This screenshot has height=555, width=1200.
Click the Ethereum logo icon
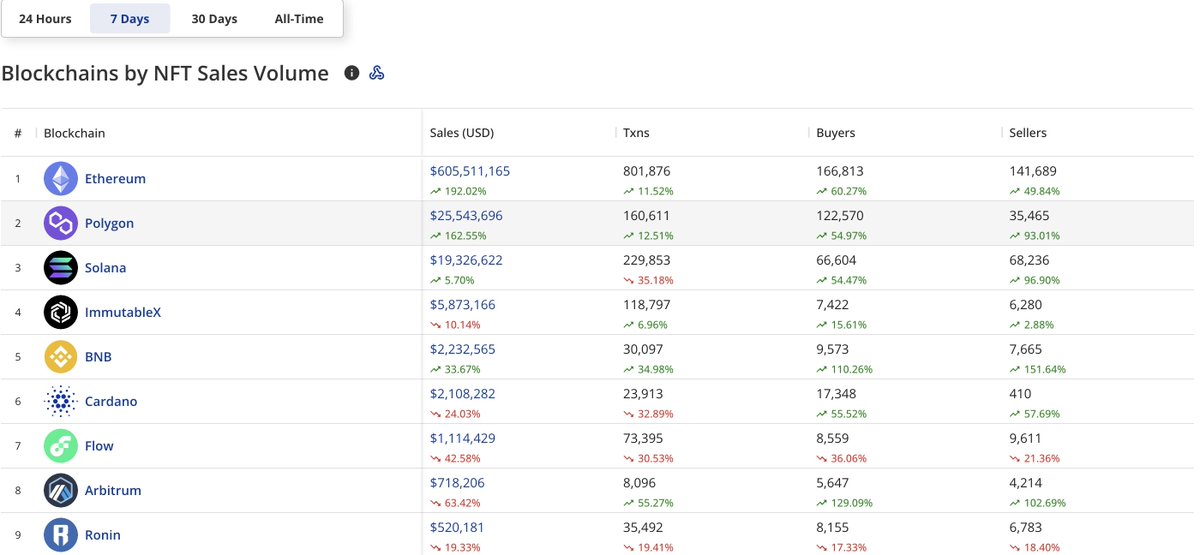(x=61, y=179)
